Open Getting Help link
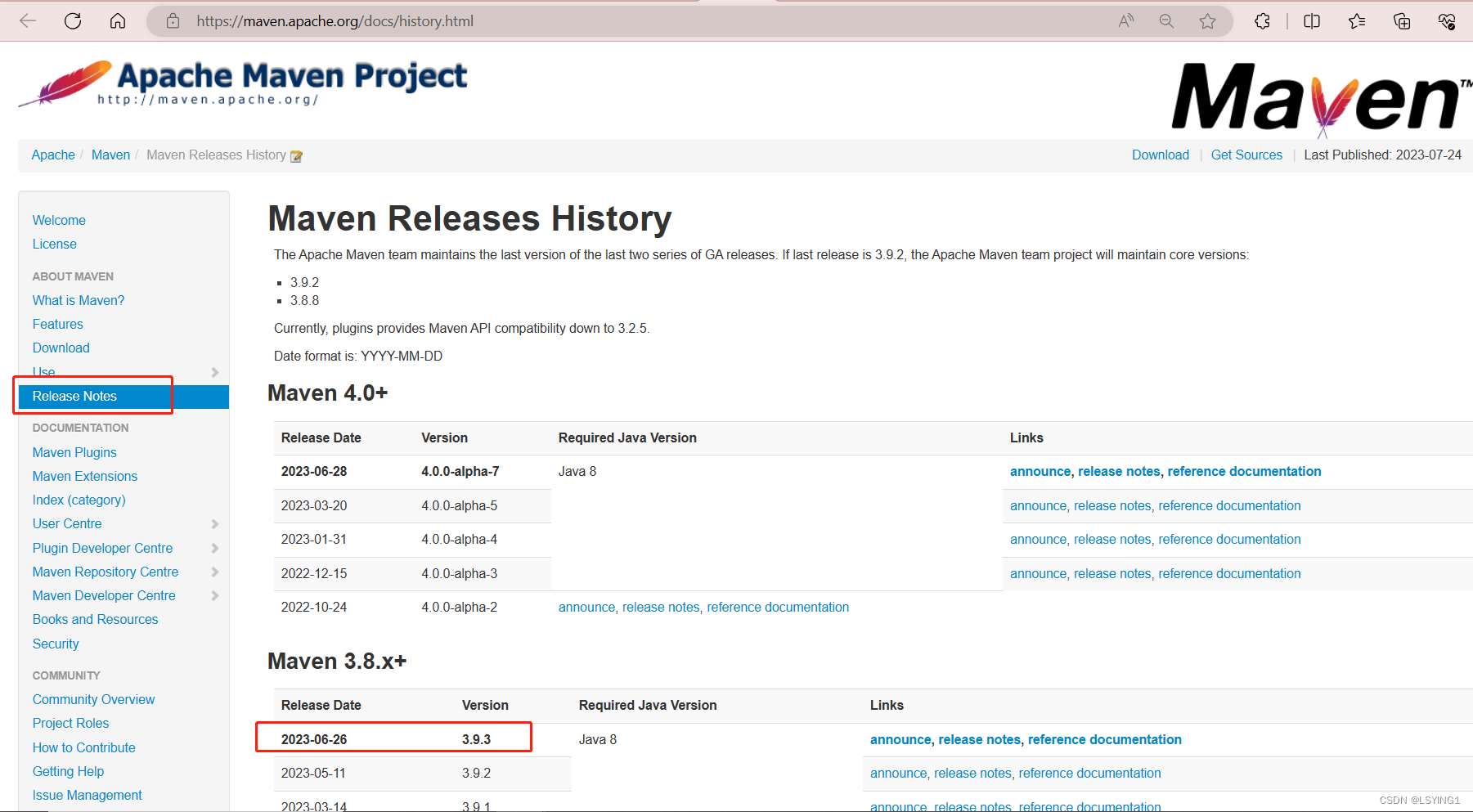The image size is (1473, 812). tap(69, 771)
